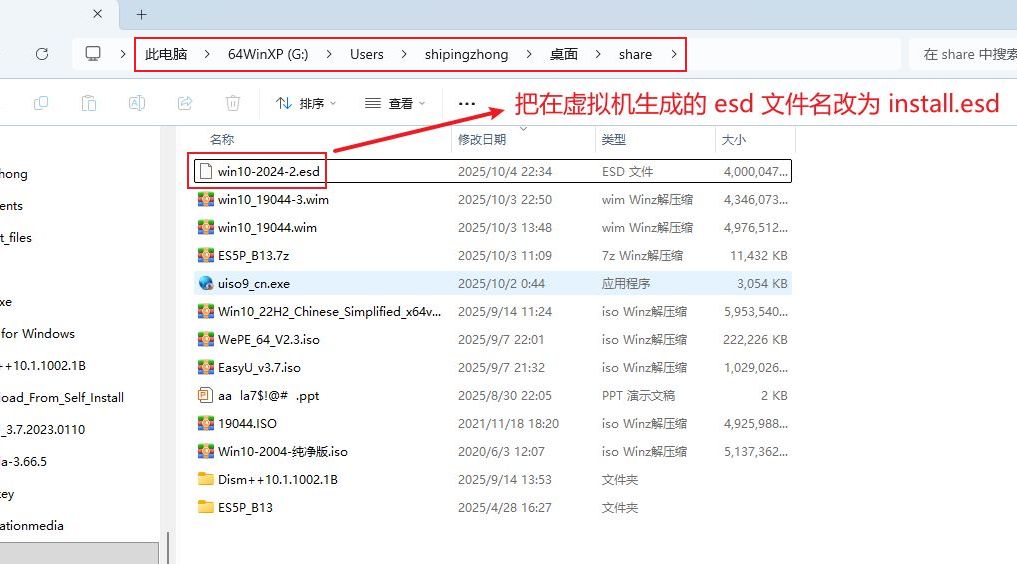Click the Share icon in toolbar

pyautogui.click(x=185, y=103)
